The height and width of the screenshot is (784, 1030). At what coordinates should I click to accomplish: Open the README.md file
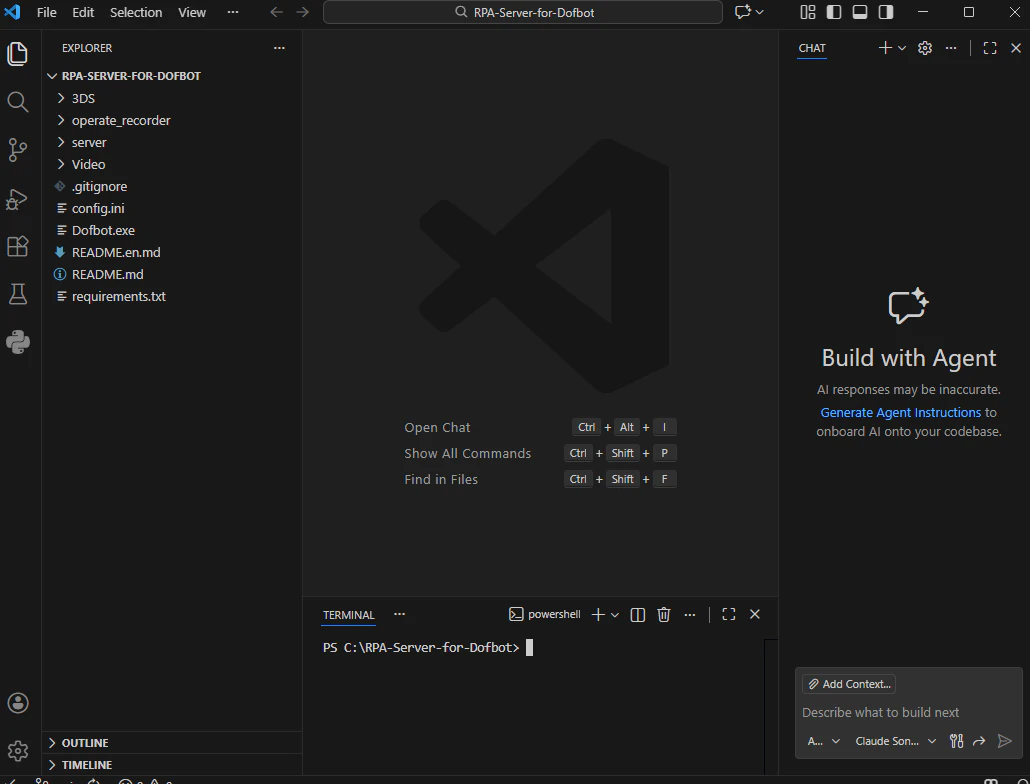(172, 274)
